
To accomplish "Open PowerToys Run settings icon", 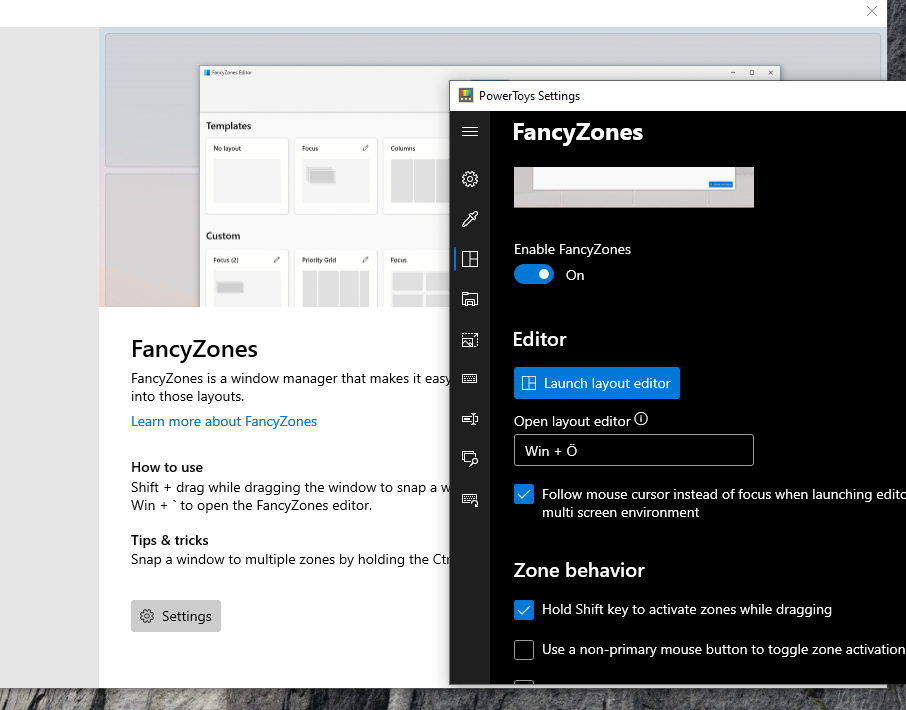I will (x=470, y=459).
